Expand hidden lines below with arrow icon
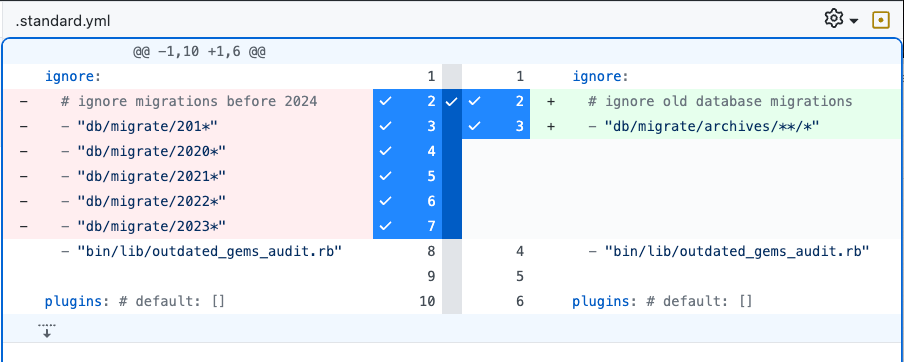Viewport: 904px width, 362px height. (47, 330)
